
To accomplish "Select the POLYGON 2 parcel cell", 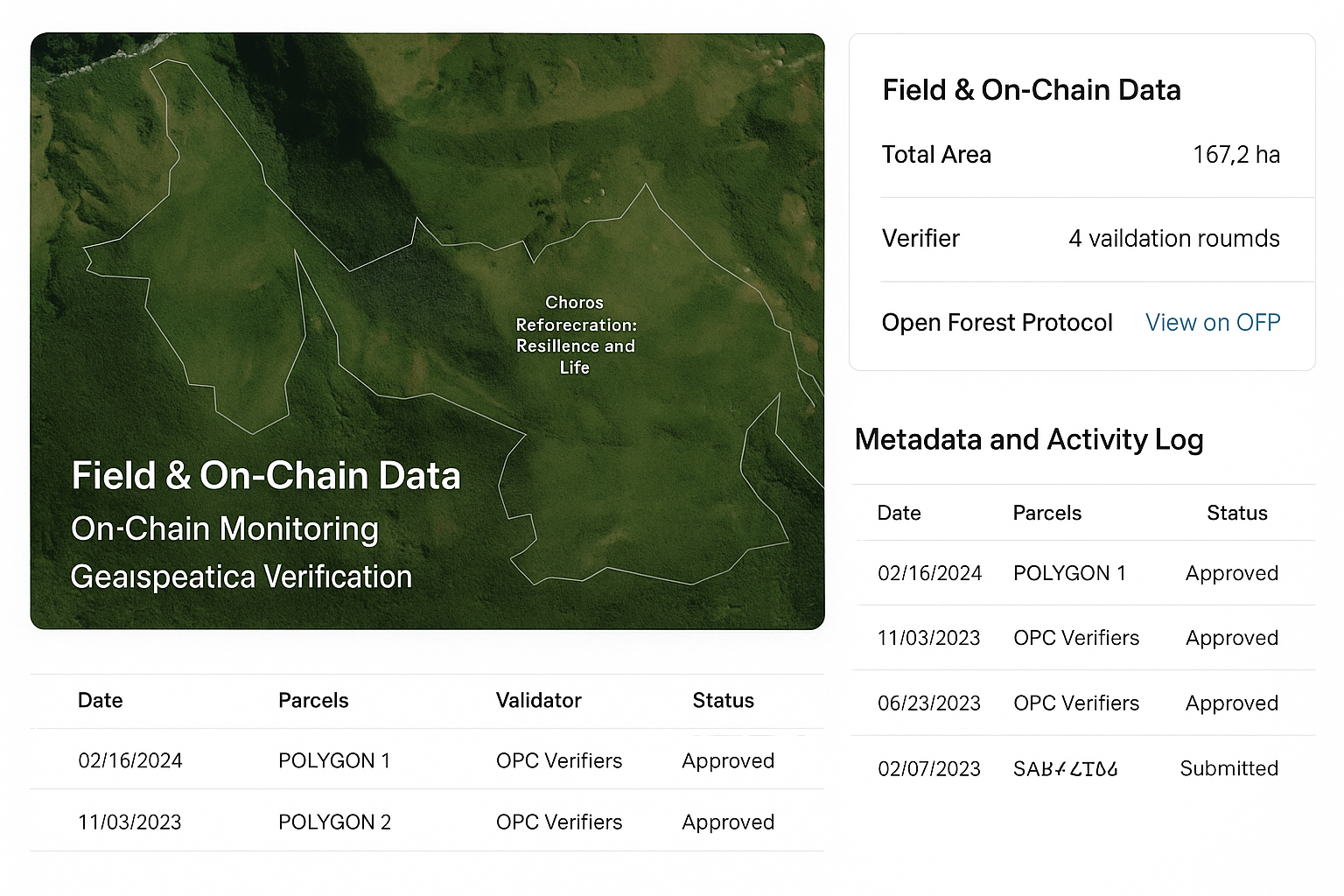I will coord(334,822).
